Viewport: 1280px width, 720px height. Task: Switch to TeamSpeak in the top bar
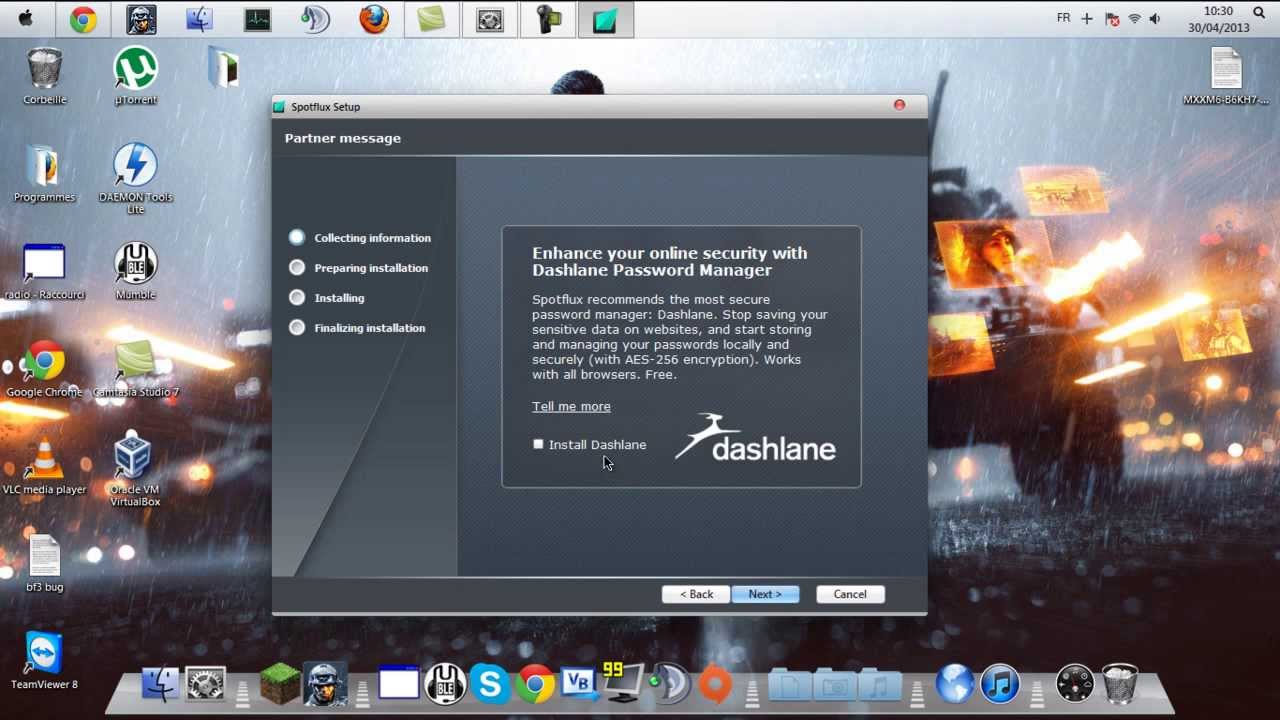pos(315,20)
